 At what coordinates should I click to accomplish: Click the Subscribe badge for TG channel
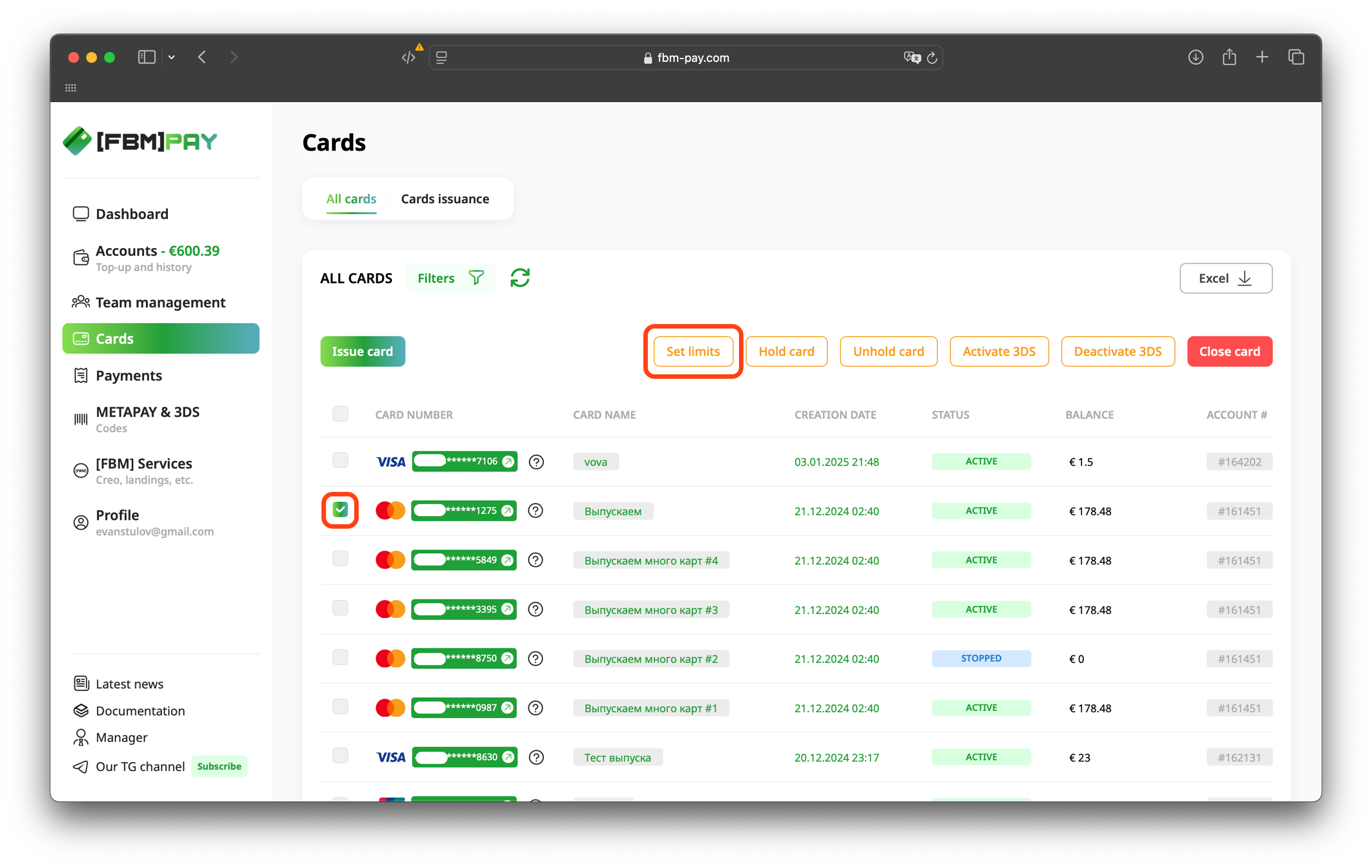click(x=219, y=766)
